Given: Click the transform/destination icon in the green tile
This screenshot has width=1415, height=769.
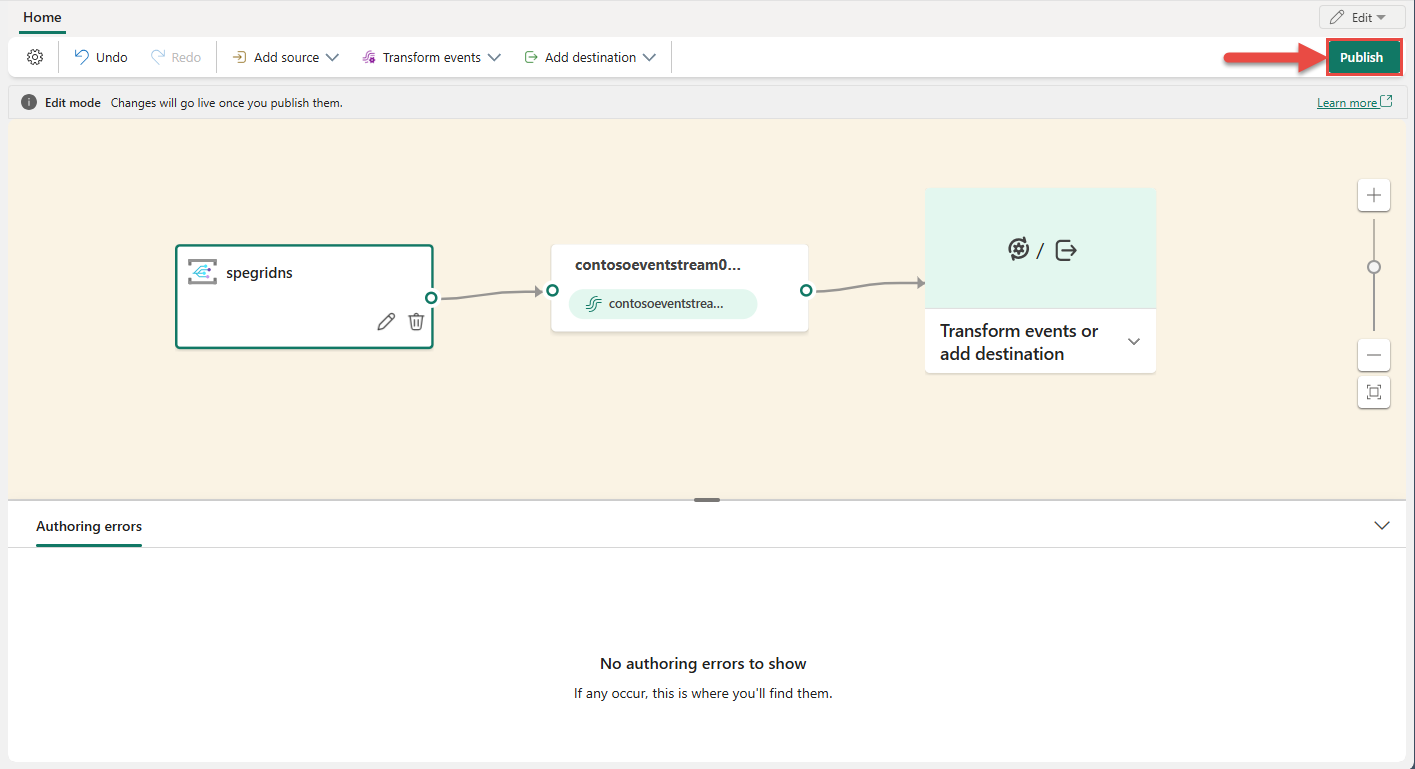Looking at the screenshot, I should (1040, 249).
